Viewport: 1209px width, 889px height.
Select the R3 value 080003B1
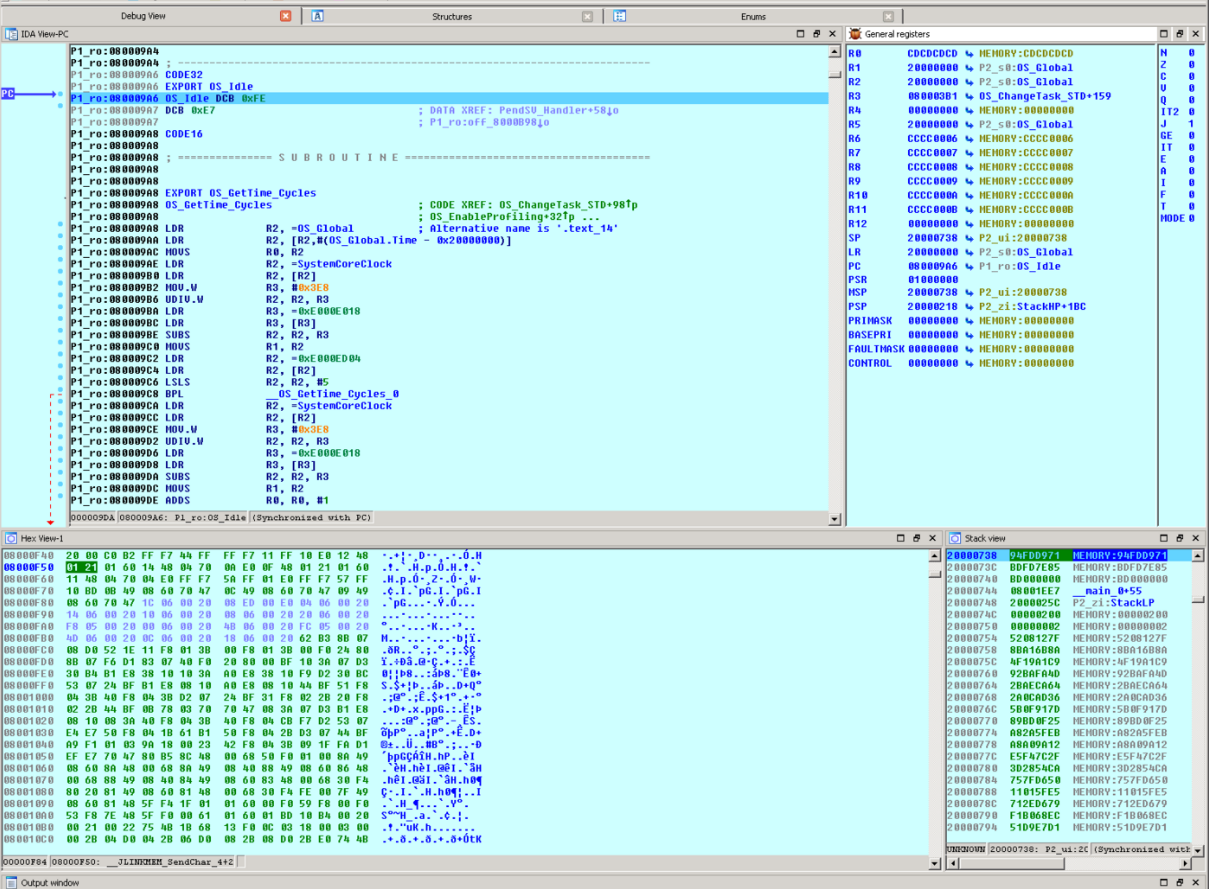point(932,96)
